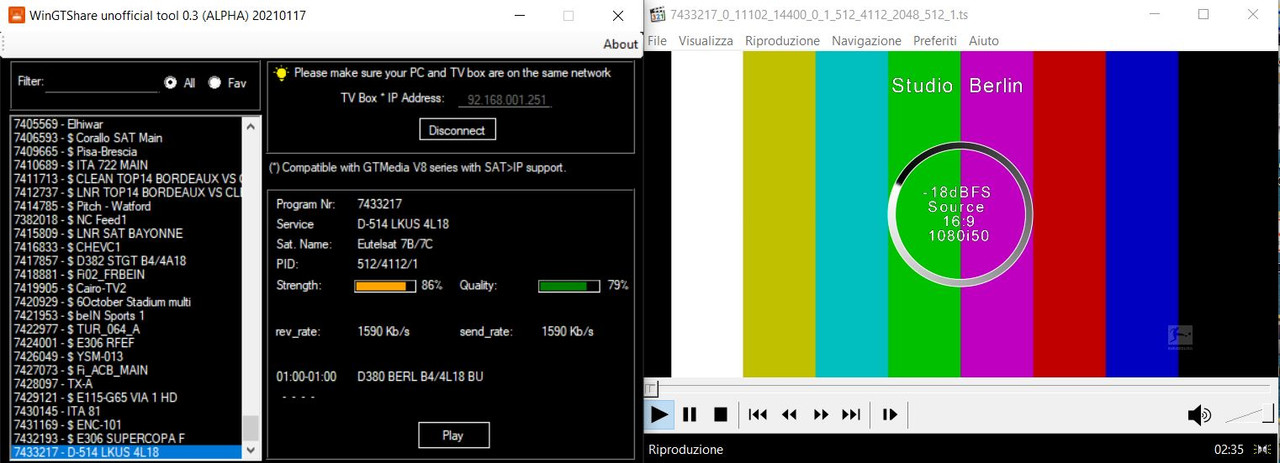This screenshot has height=463, width=1280.
Task: Select channel 7411713 $ CLEAN TOP14 BORDEAUX
Action: tap(126, 178)
